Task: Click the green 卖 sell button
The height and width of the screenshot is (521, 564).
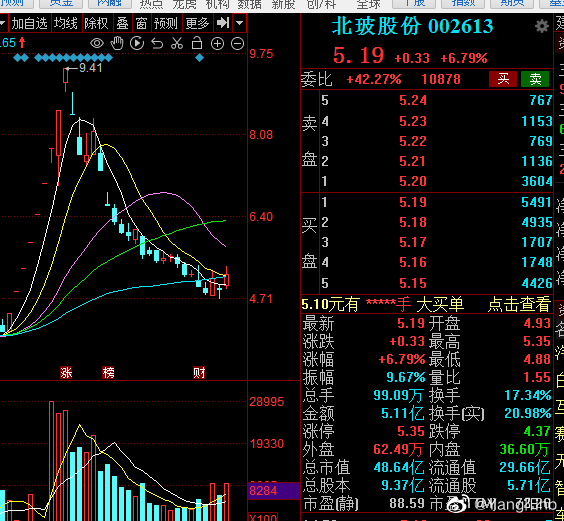Action: pyautogui.click(x=535, y=79)
